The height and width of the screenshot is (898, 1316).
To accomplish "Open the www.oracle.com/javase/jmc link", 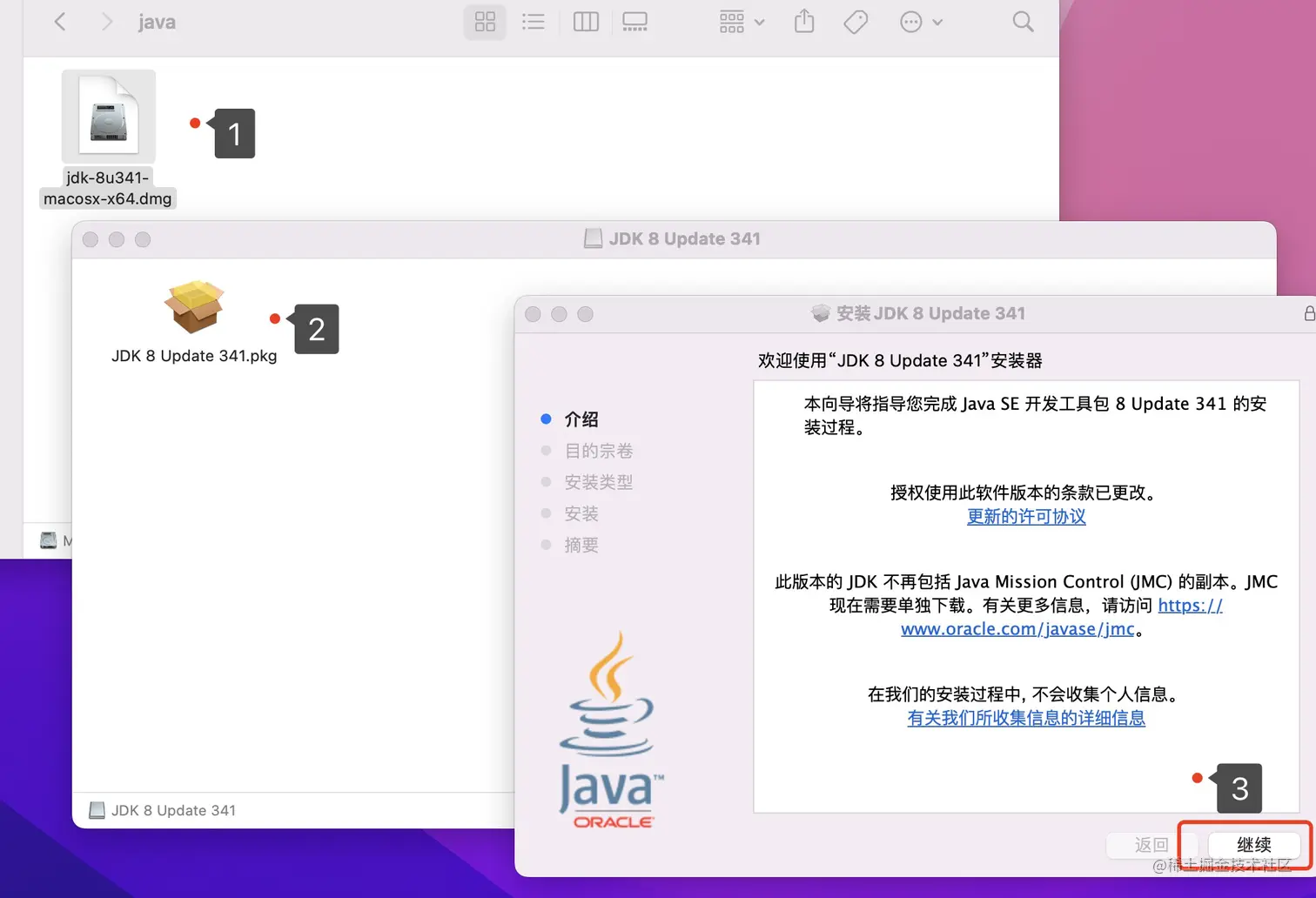I will 1017,628.
